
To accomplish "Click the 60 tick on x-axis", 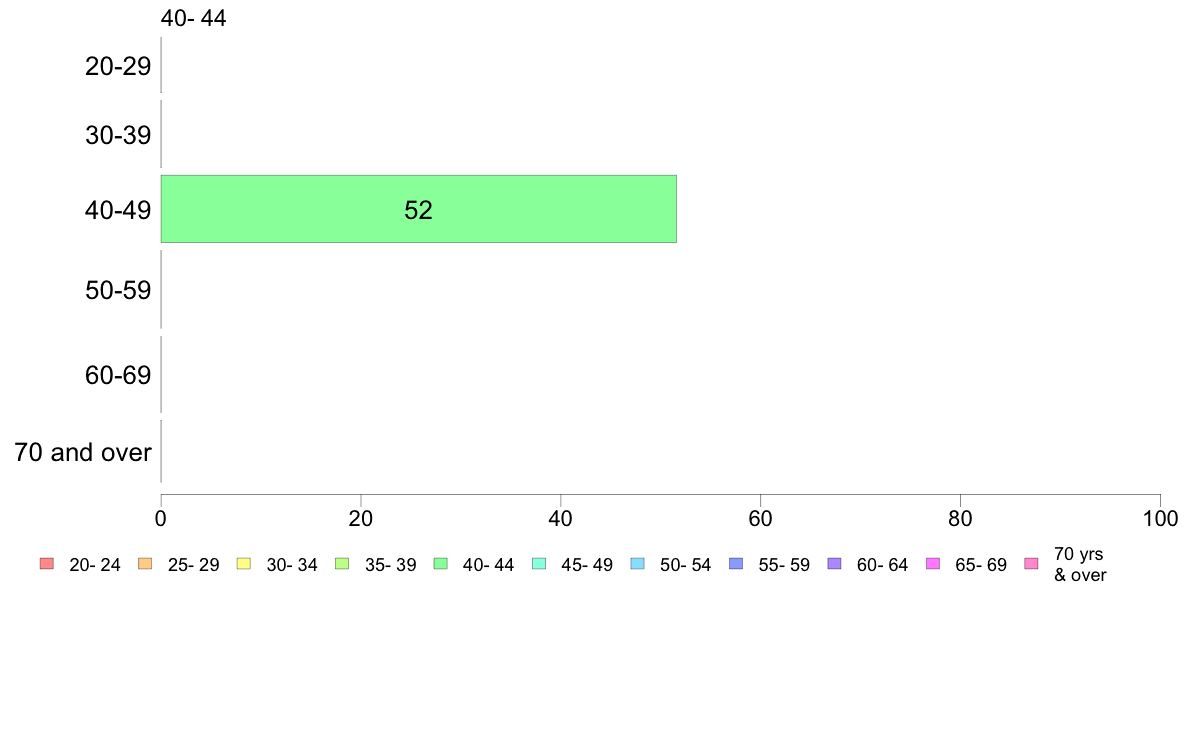I will coord(760,518).
